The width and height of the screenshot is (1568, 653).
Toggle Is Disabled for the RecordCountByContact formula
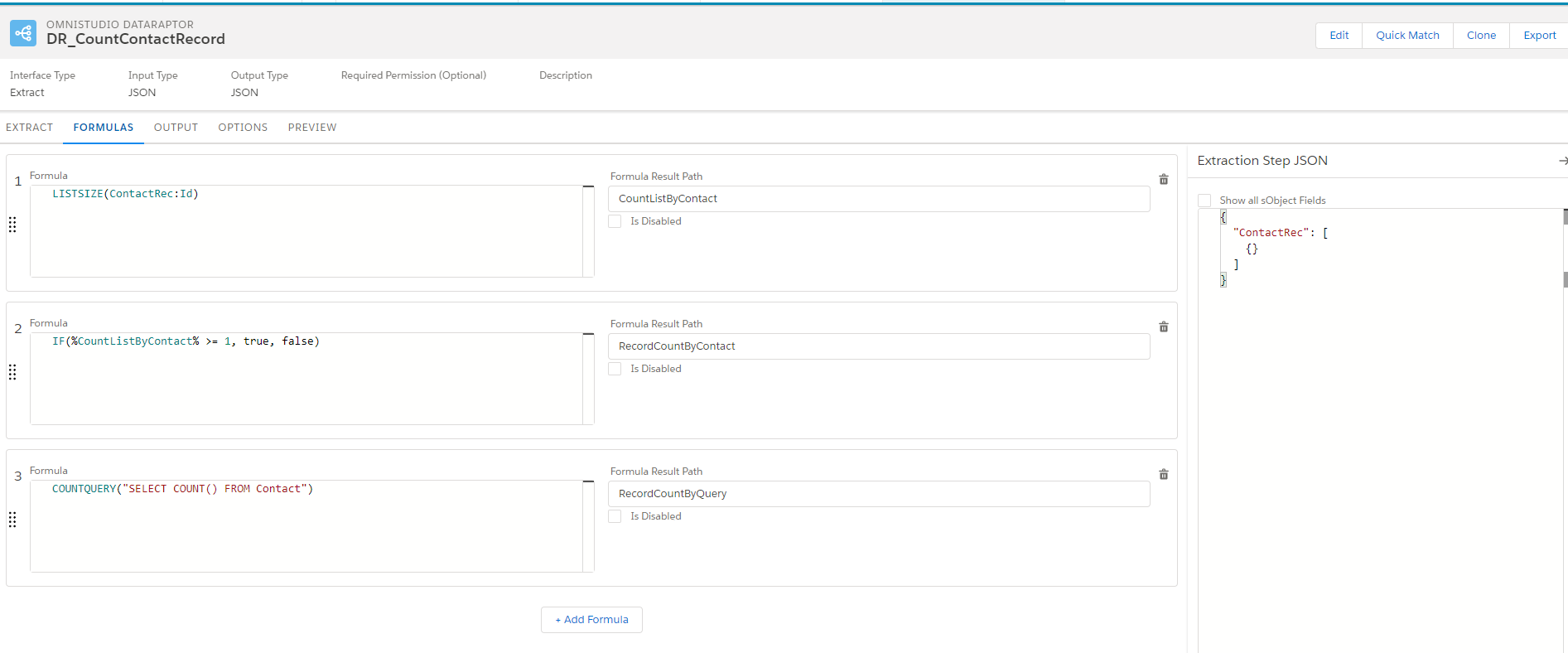pyautogui.click(x=615, y=369)
